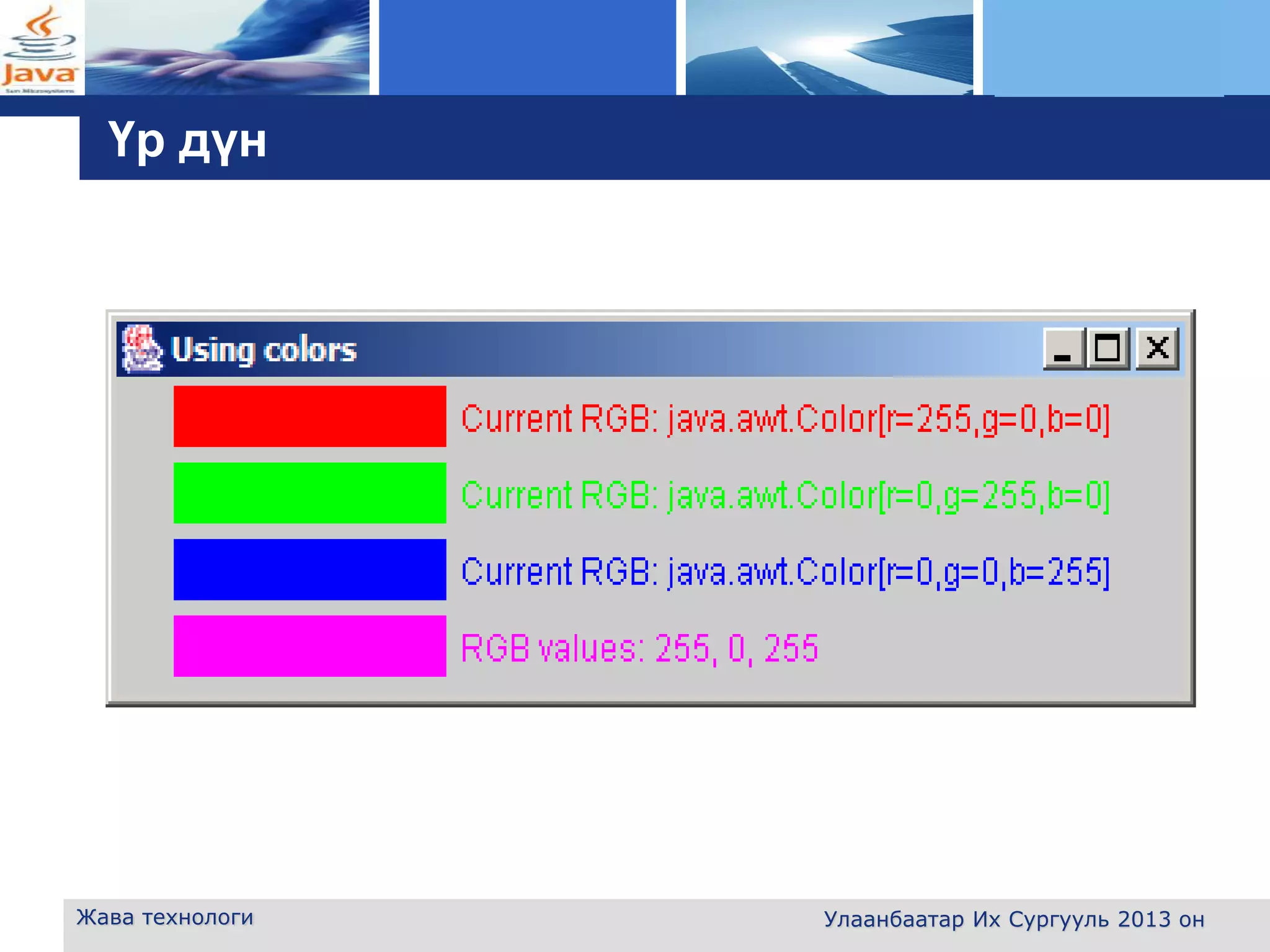Click the slide heading Үр дүн
Screen dimensions: 1270x952
point(187,141)
